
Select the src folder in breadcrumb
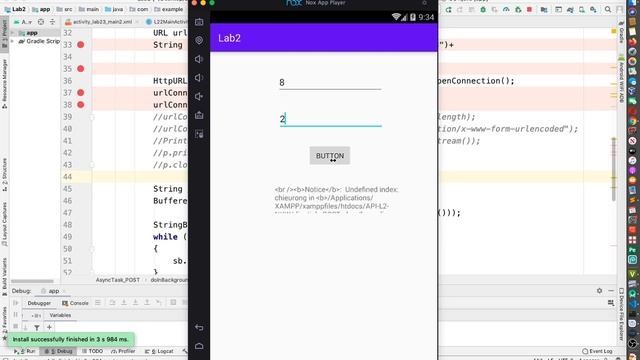point(65,9)
